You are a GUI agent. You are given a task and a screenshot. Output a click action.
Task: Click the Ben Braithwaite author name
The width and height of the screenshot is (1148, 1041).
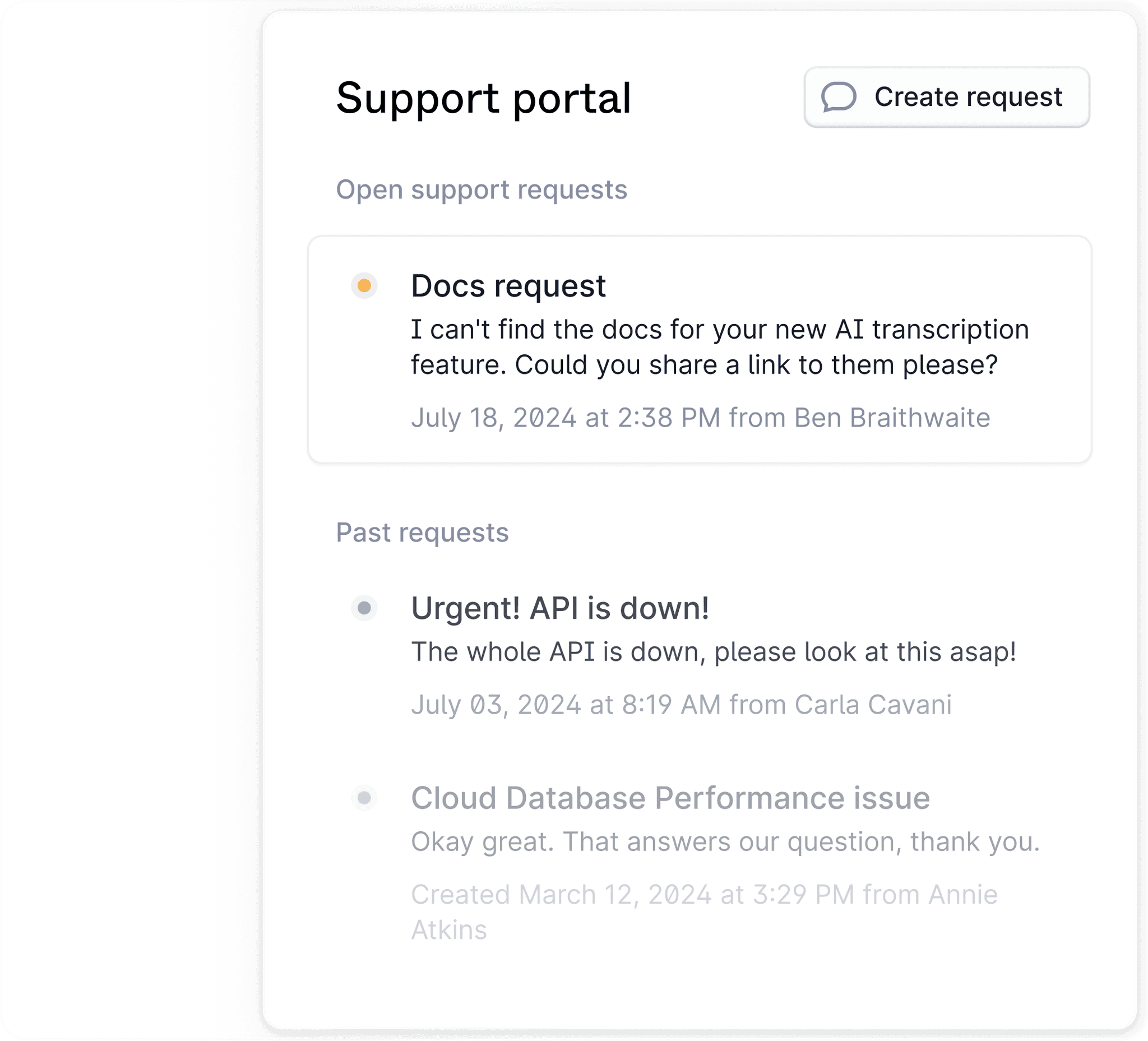click(892, 418)
